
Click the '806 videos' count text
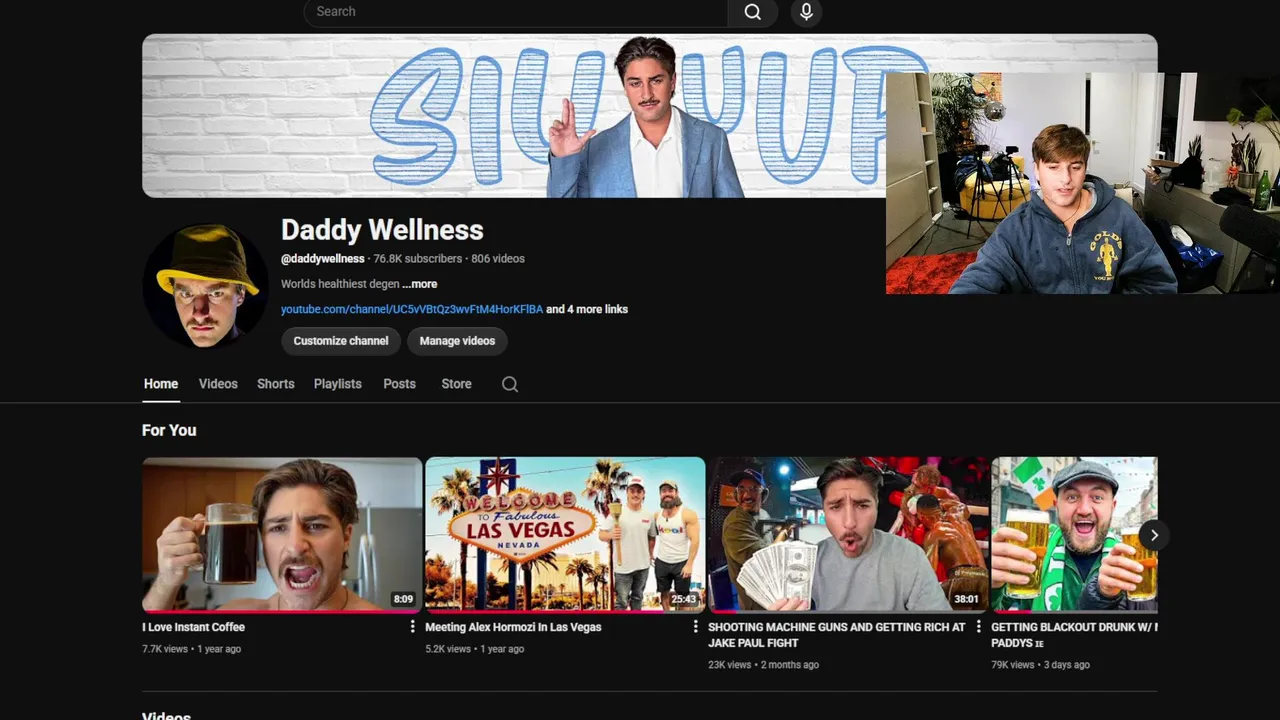(498, 259)
